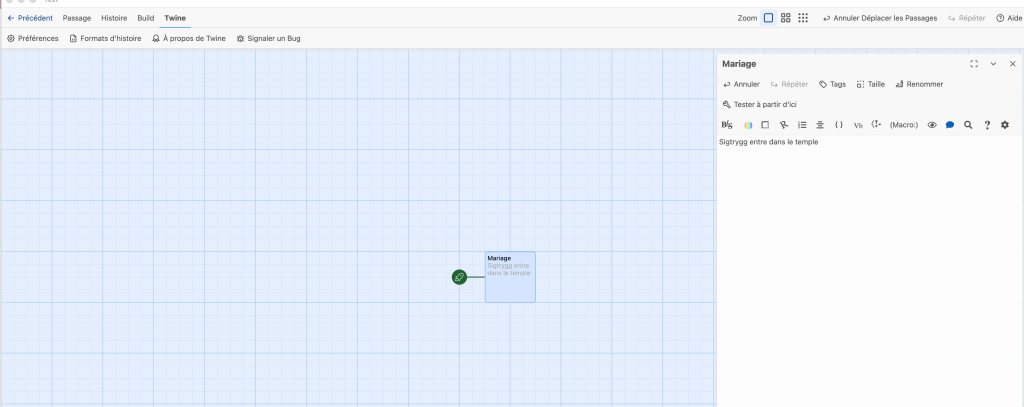Insert a numbered list from editor toolbar
1024x407 pixels.
802,125
